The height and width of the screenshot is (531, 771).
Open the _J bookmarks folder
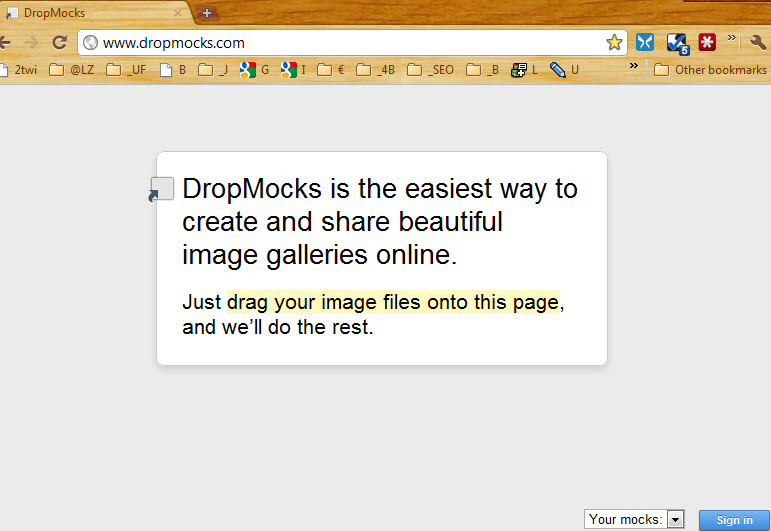(213, 70)
